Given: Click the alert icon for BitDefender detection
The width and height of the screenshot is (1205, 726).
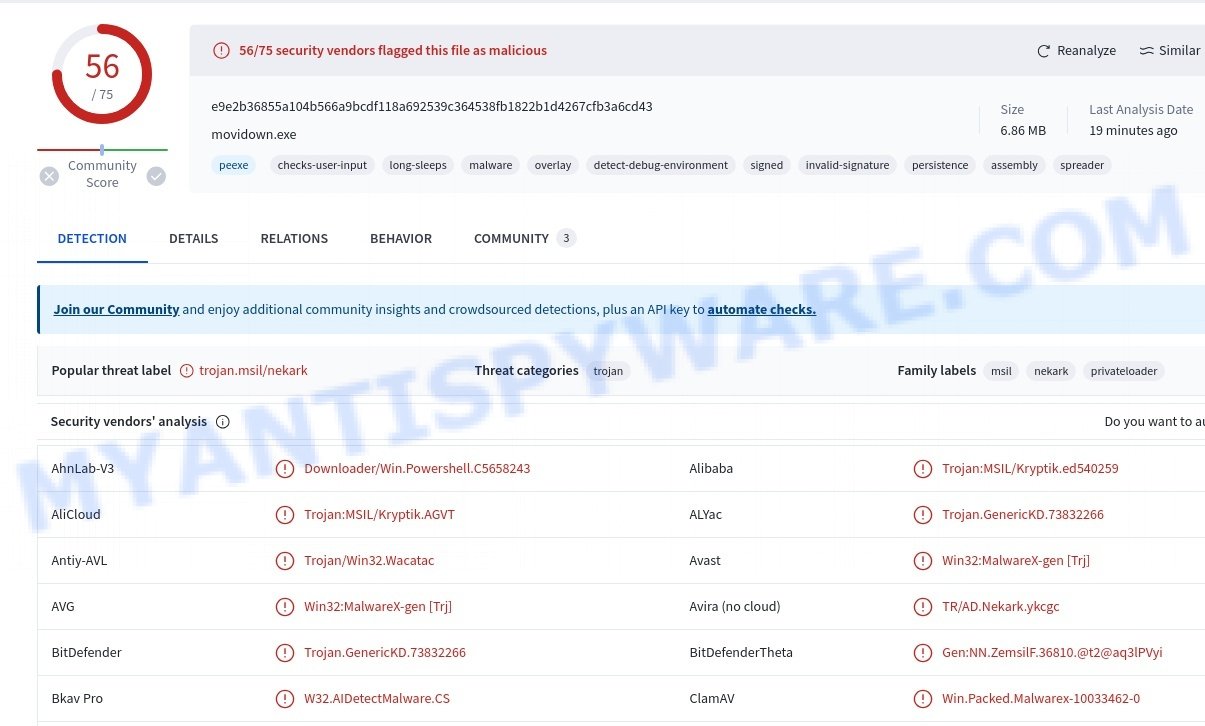Looking at the screenshot, I should tap(285, 653).
